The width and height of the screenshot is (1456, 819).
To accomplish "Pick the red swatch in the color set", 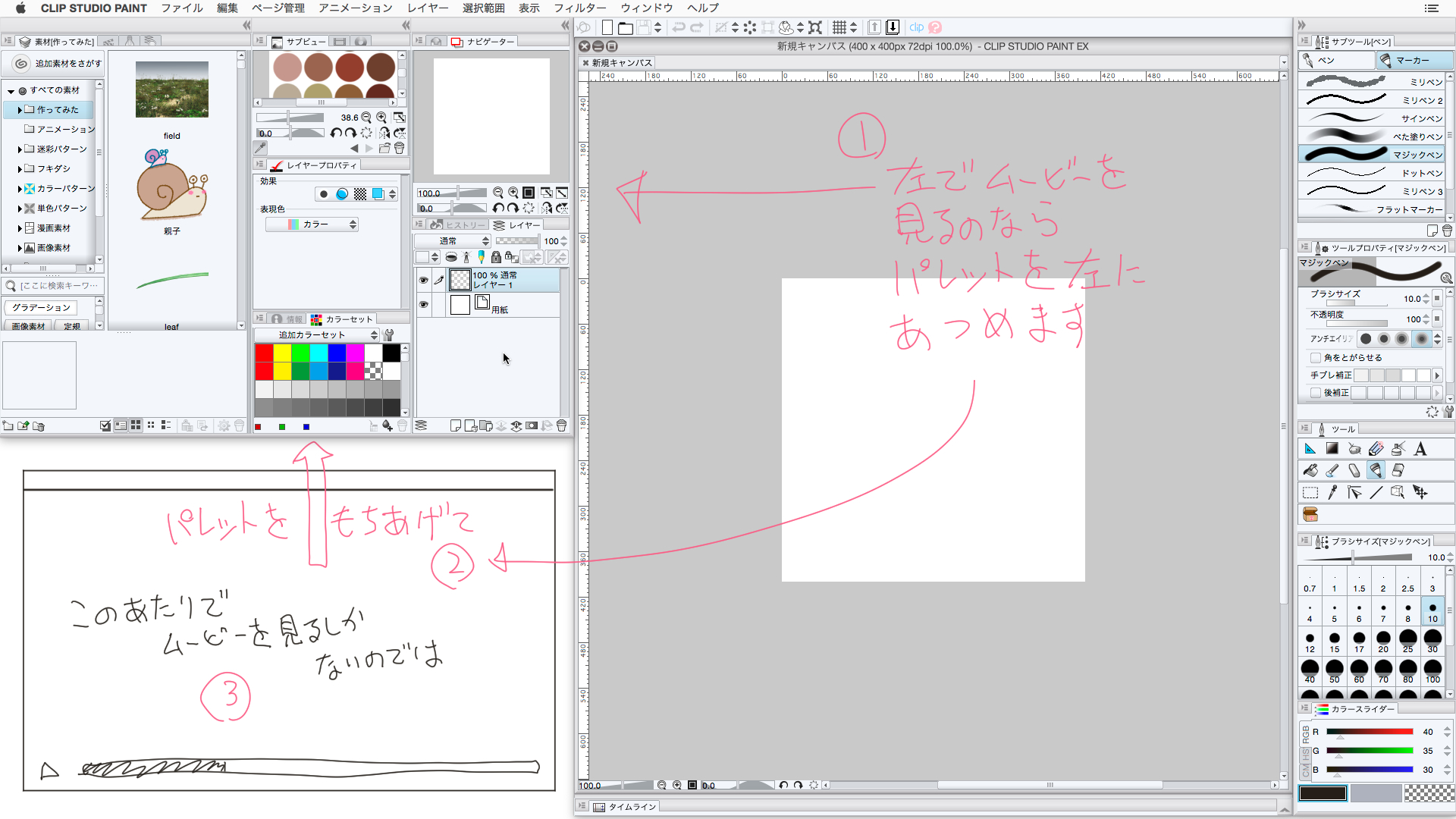I will coord(262,353).
